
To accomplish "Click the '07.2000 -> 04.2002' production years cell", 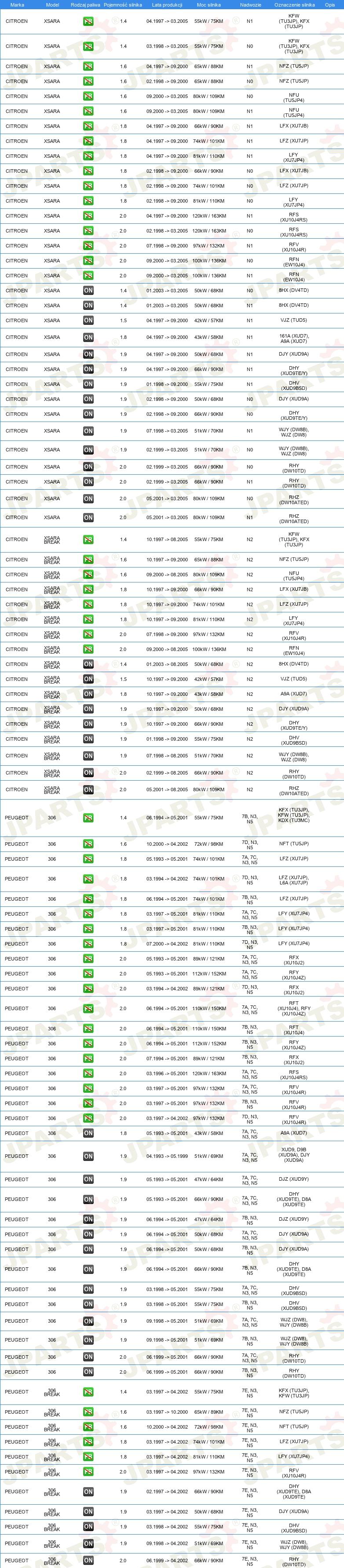I will coord(167,944).
